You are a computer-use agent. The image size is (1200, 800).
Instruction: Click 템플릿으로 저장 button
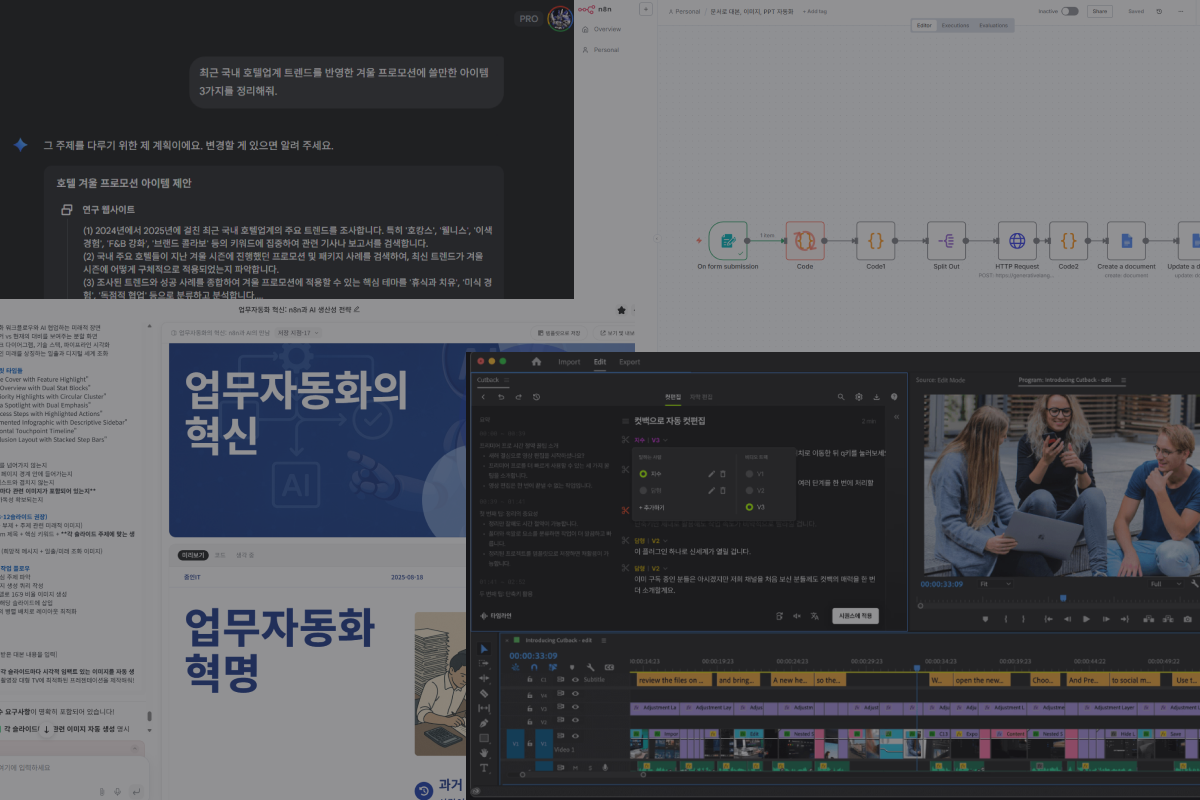pyautogui.click(x=560, y=333)
